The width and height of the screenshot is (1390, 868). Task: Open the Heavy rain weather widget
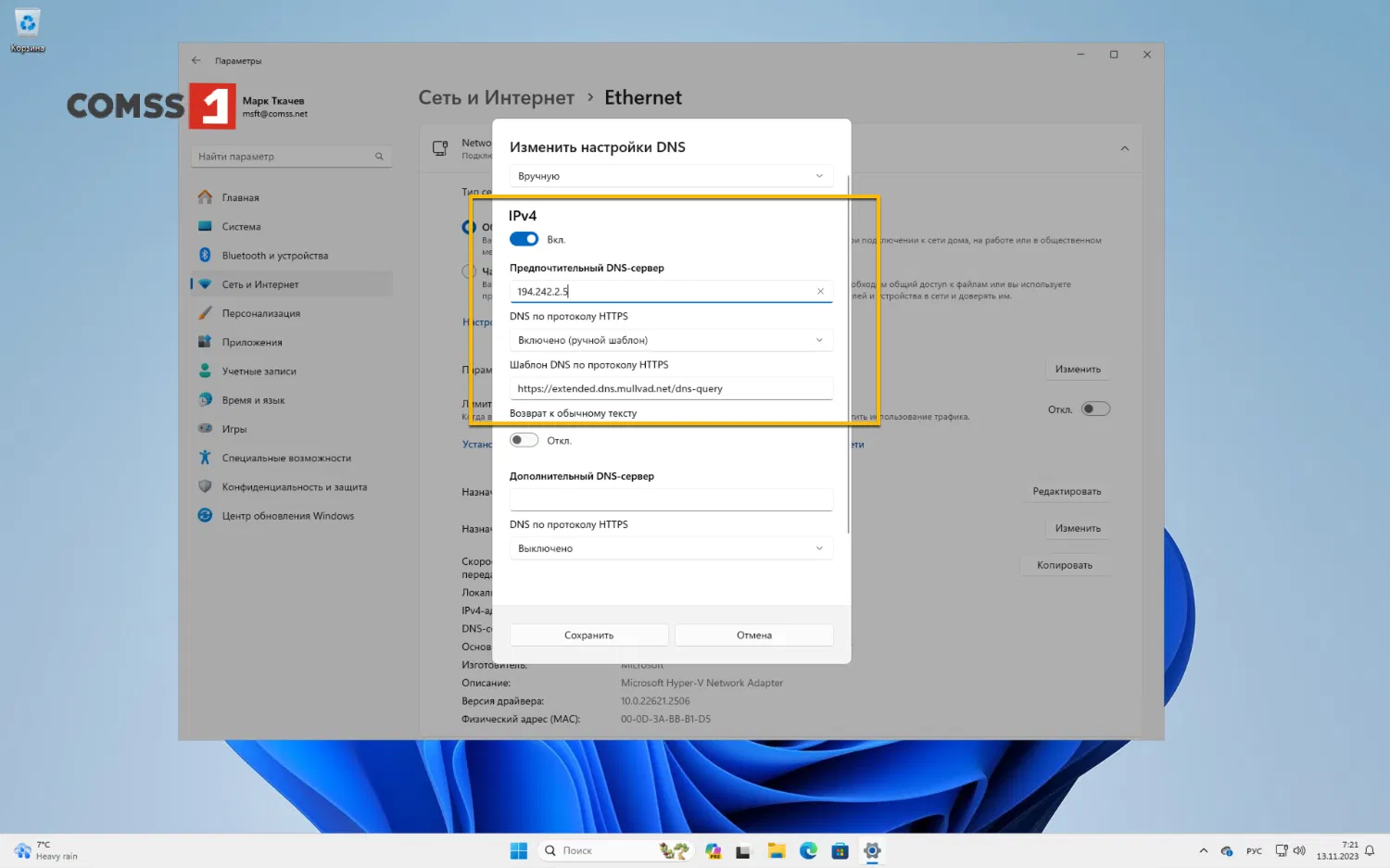pyautogui.click(x=46, y=850)
